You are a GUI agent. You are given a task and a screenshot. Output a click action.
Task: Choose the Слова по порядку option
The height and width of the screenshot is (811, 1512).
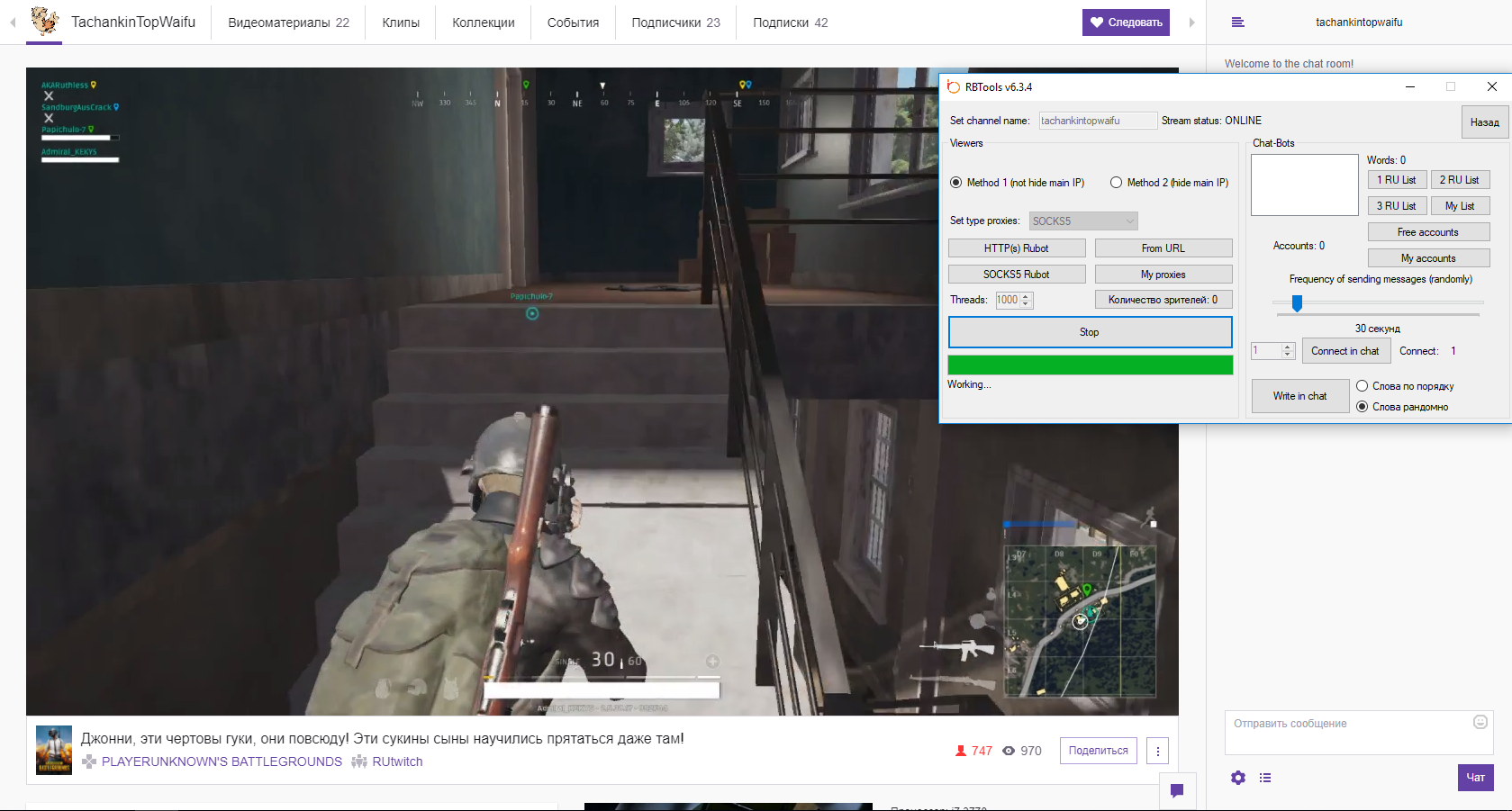coord(1363,386)
